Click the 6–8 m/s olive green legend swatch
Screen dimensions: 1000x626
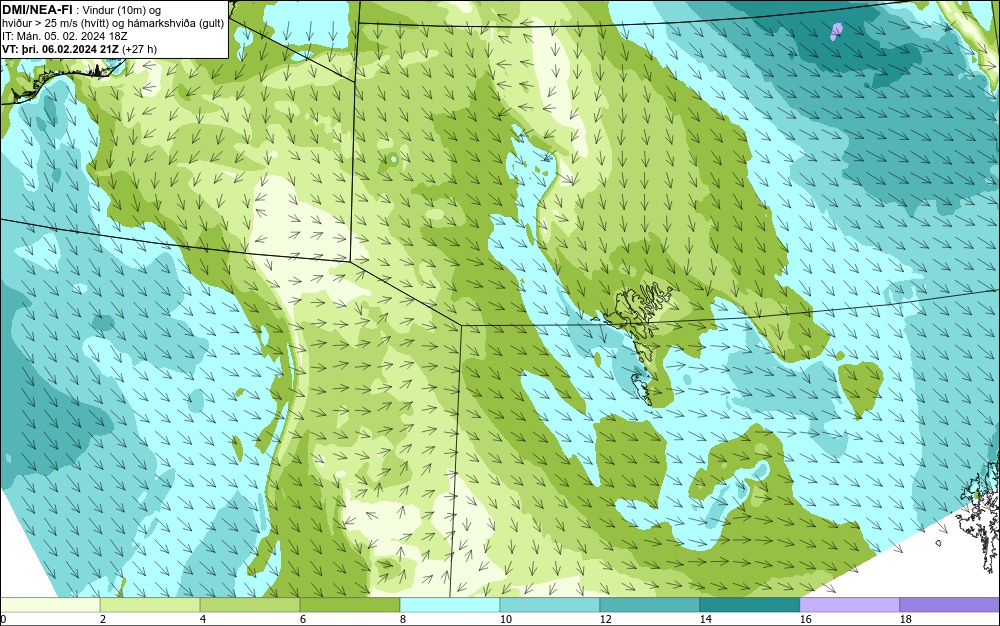350,605
